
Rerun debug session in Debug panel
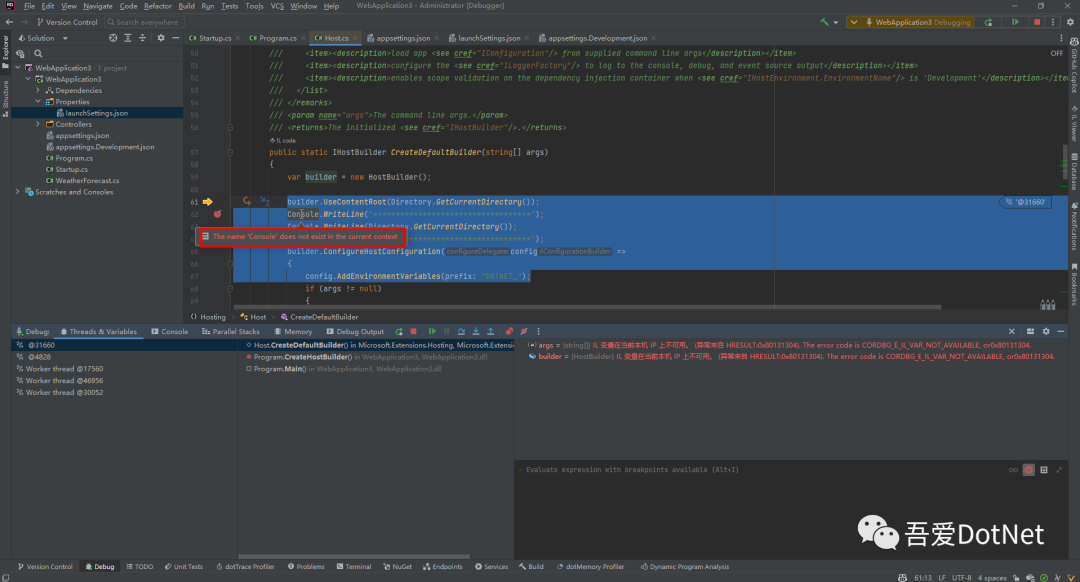(x=399, y=331)
